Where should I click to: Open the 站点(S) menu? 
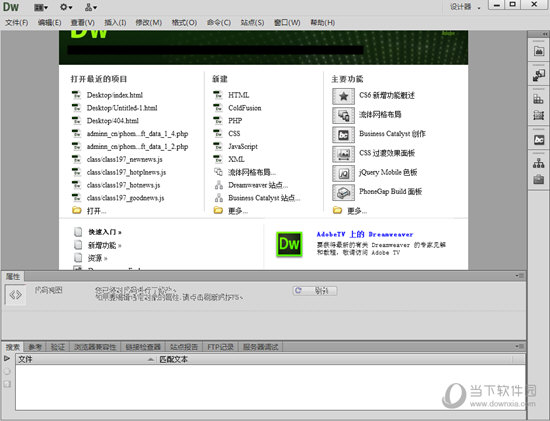(252, 22)
